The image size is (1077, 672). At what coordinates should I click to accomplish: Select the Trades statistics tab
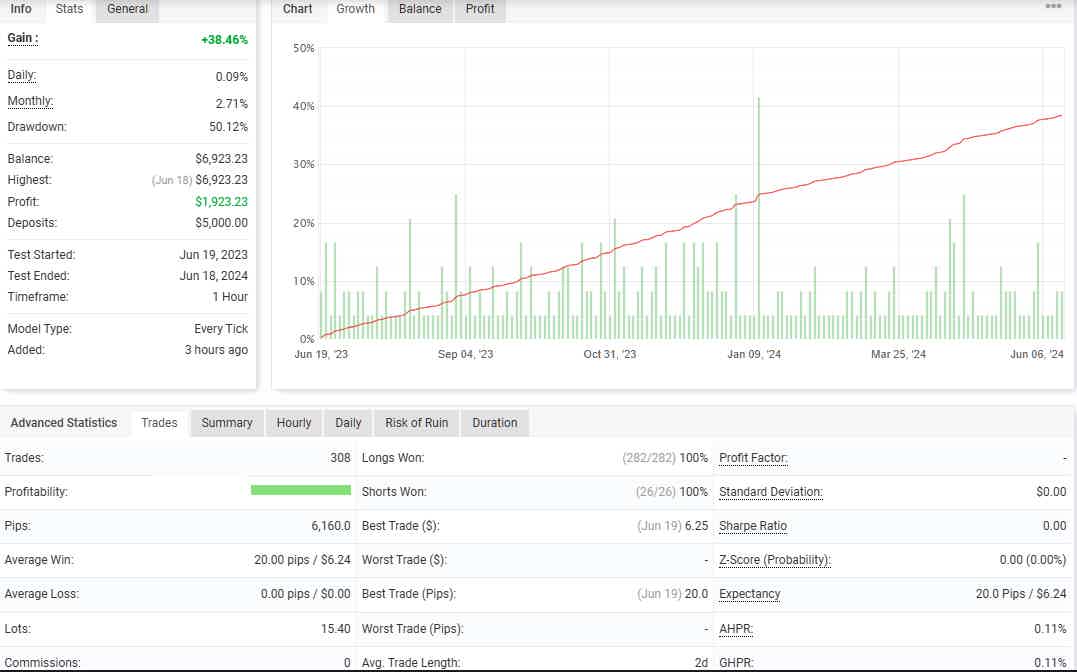tap(159, 423)
